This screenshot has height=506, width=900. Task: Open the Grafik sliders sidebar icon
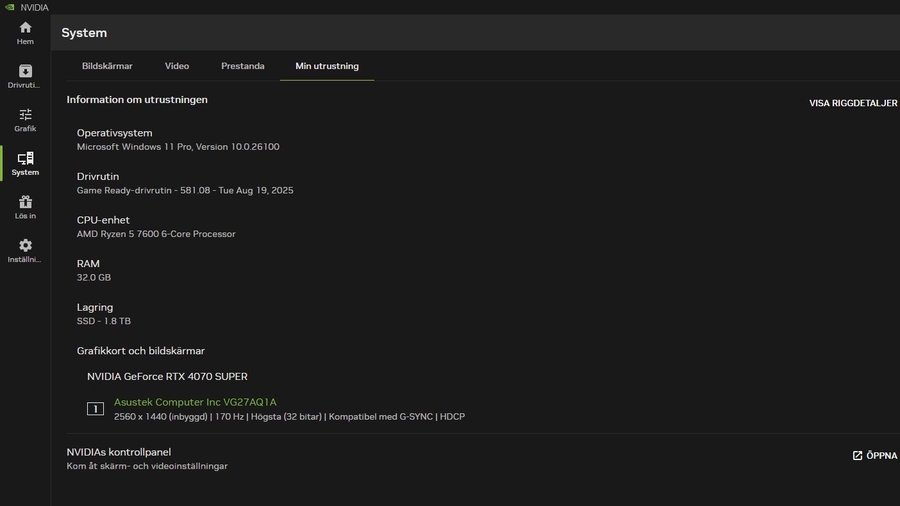[25, 115]
